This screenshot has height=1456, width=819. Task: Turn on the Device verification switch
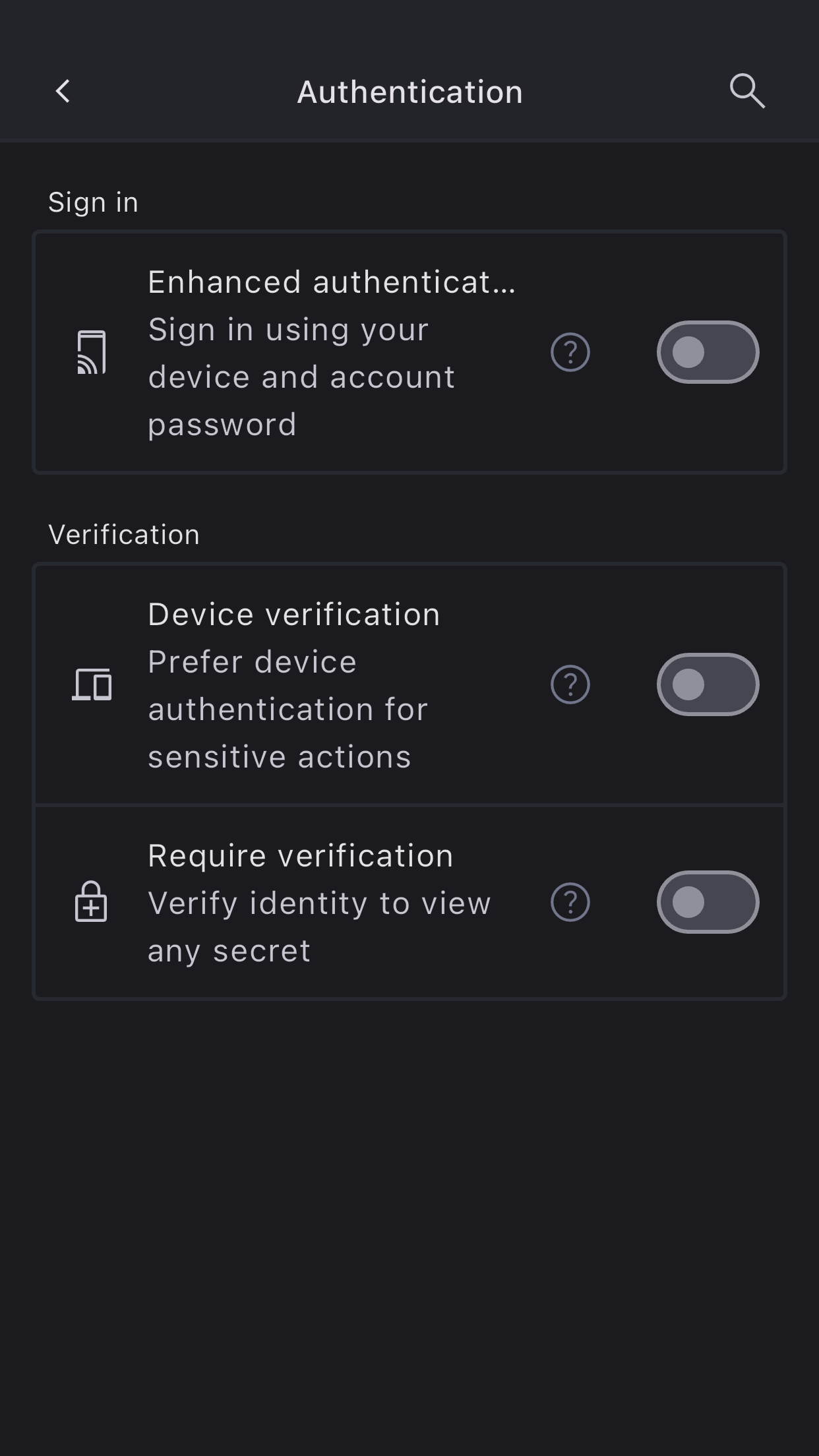[708, 684]
